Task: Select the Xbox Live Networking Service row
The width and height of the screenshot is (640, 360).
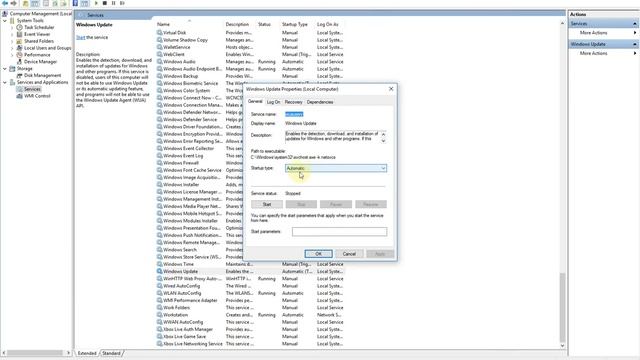Action: [x=250, y=344]
